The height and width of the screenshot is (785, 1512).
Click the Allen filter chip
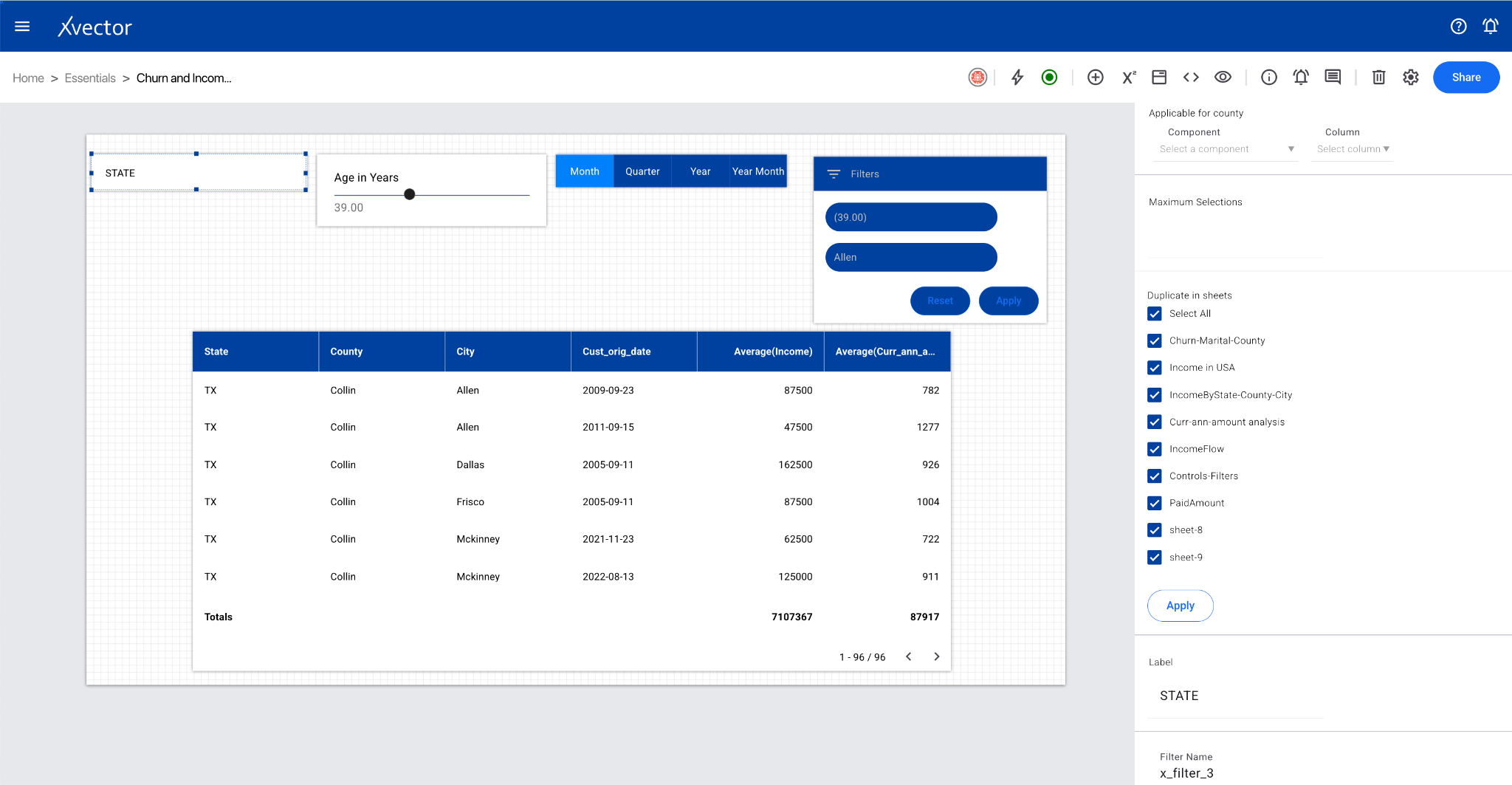(911, 257)
